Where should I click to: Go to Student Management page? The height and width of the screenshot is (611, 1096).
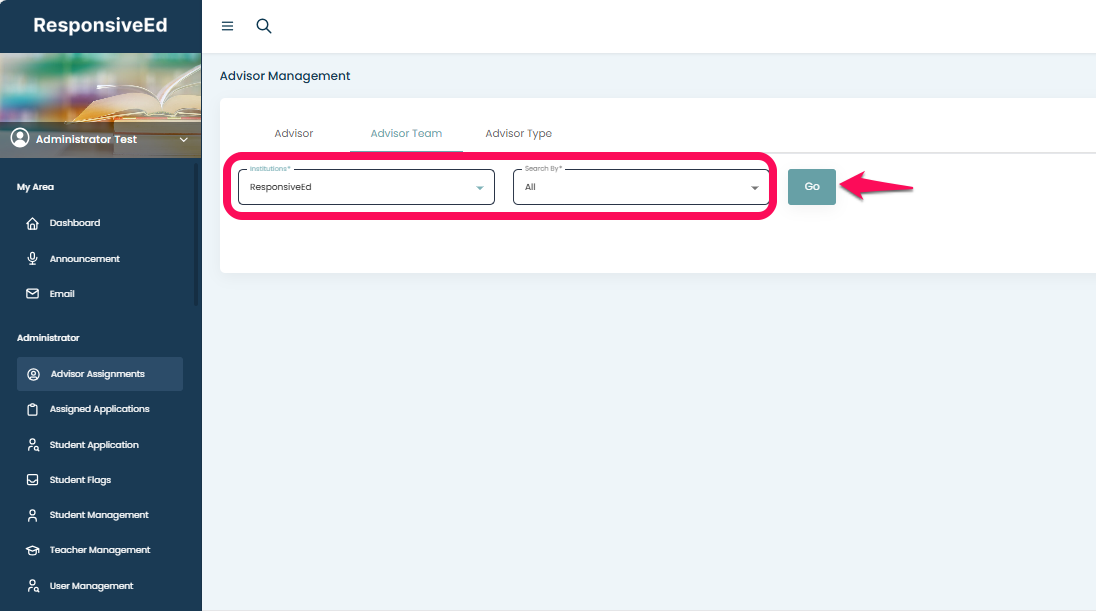[x=99, y=515]
